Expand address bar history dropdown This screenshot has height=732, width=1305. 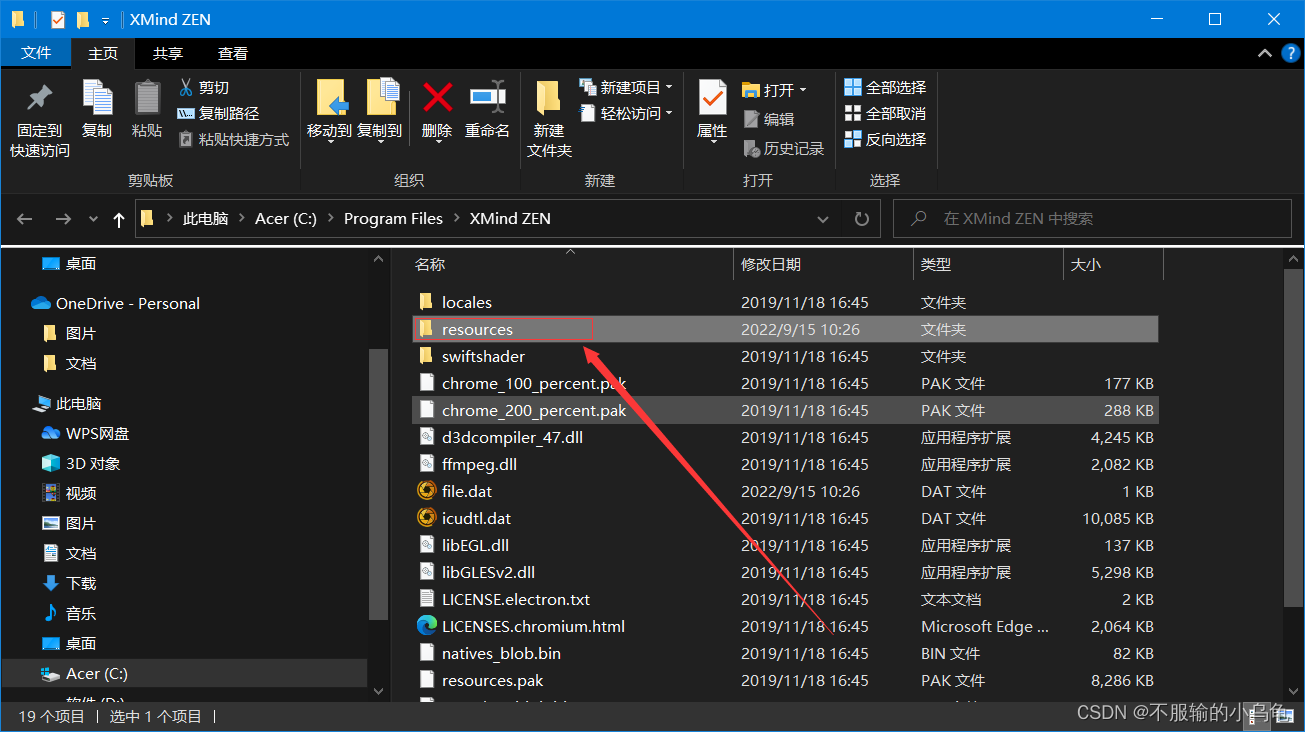[823, 219]
